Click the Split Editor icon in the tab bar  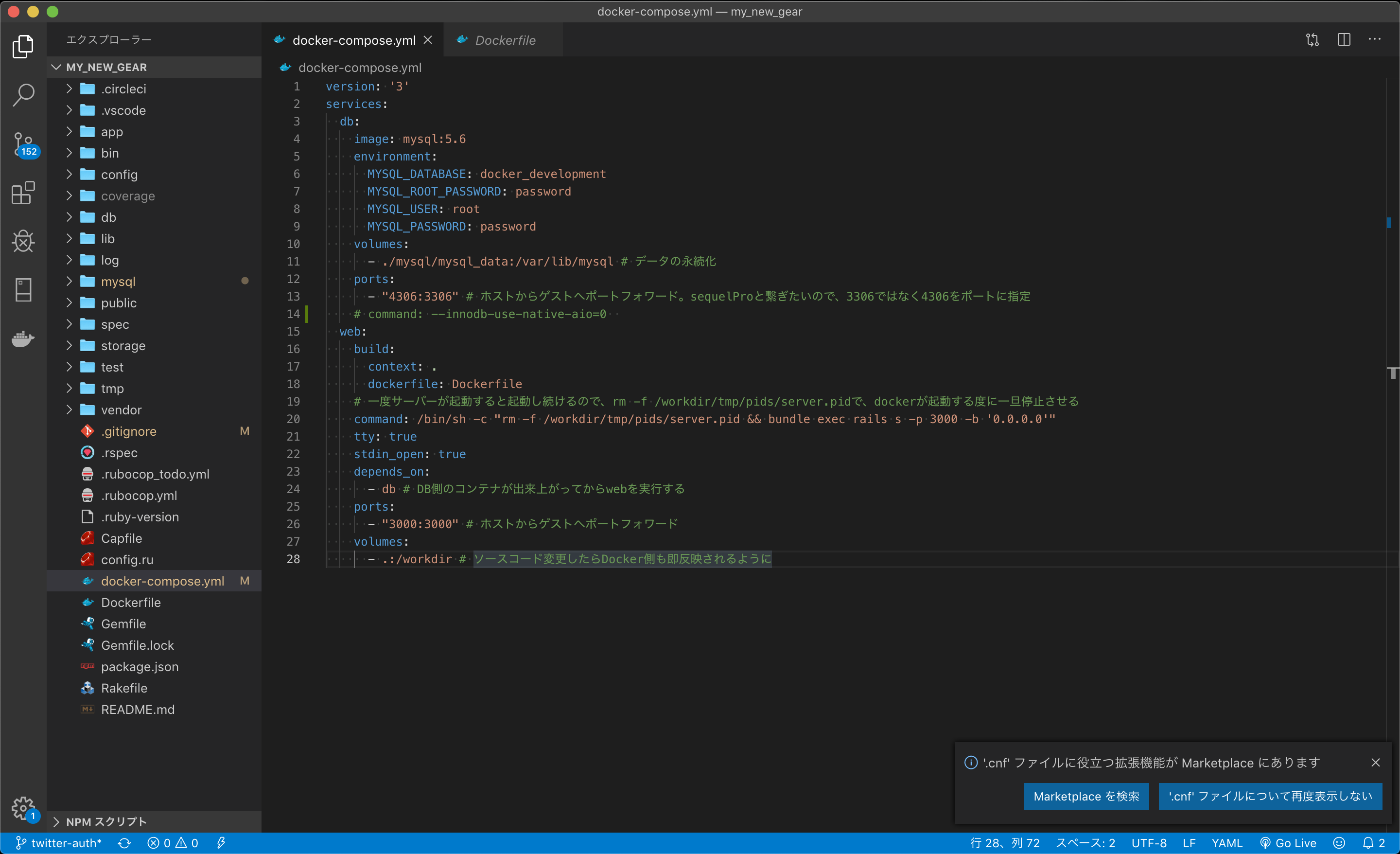[x=1344, y=40]
